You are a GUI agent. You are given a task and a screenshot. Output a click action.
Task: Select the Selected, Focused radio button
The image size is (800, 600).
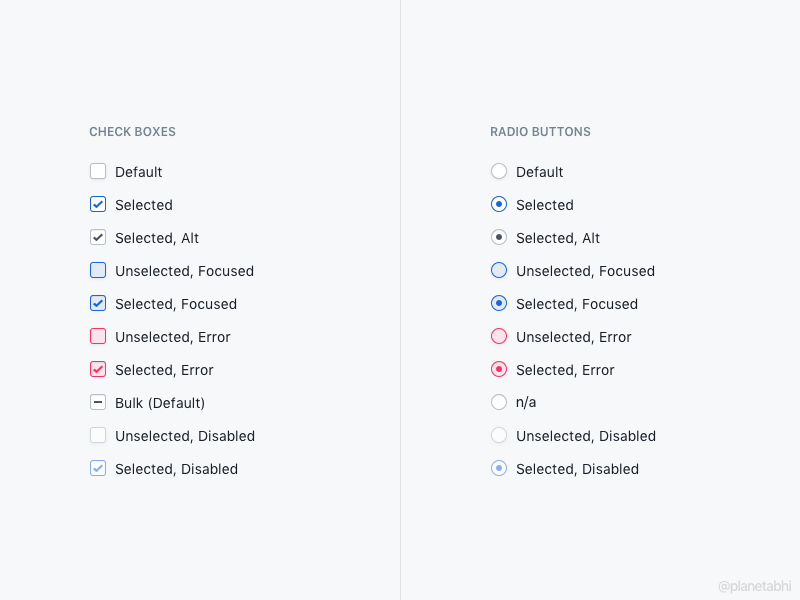tap(499, 303)
